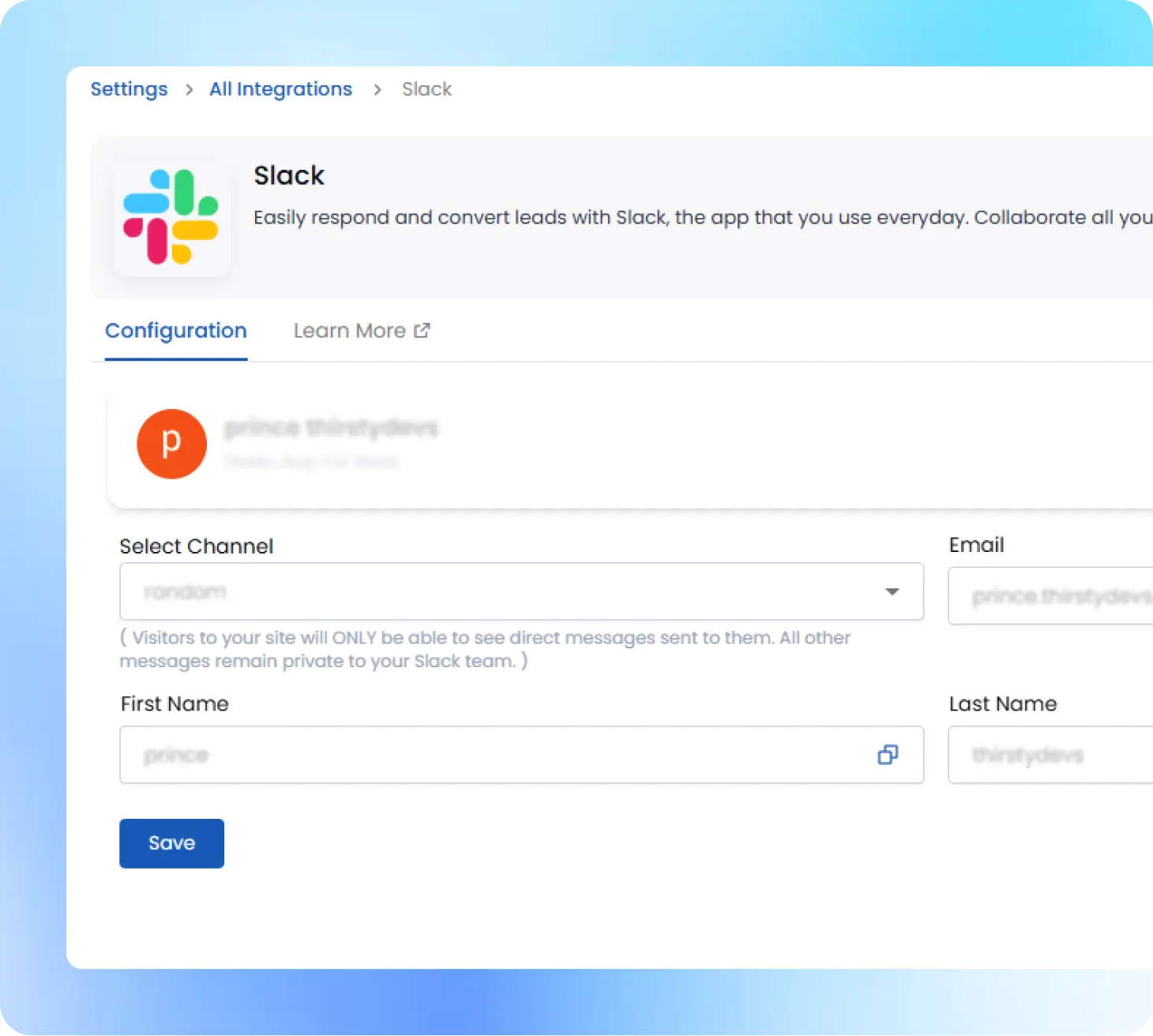Go to All Integrations breadcrumb
The image size is (1153, 1036).
pyautogui.click(x=280, y=89)
